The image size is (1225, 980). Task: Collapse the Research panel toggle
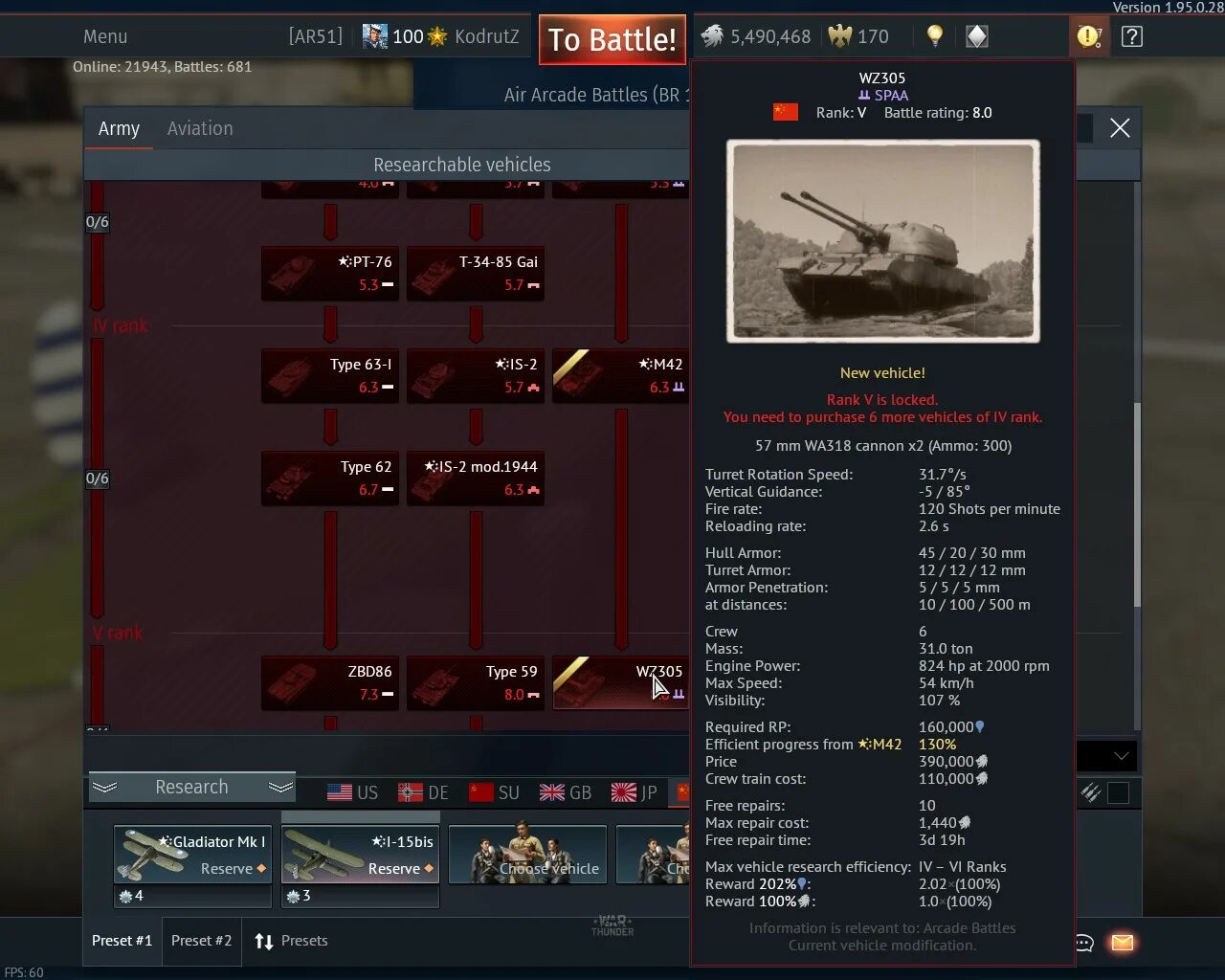point(191,787)
